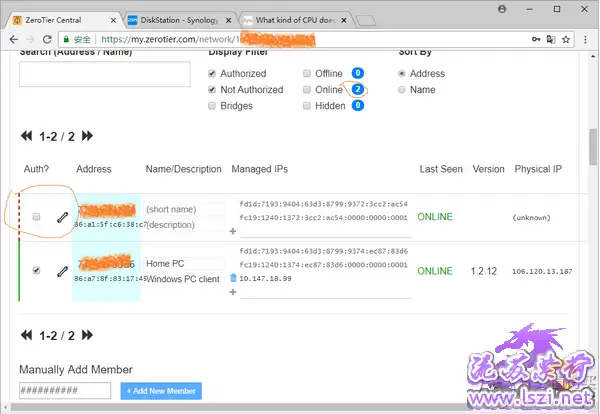
Task: Enable the Offline display filter
Action: (307, 73)
